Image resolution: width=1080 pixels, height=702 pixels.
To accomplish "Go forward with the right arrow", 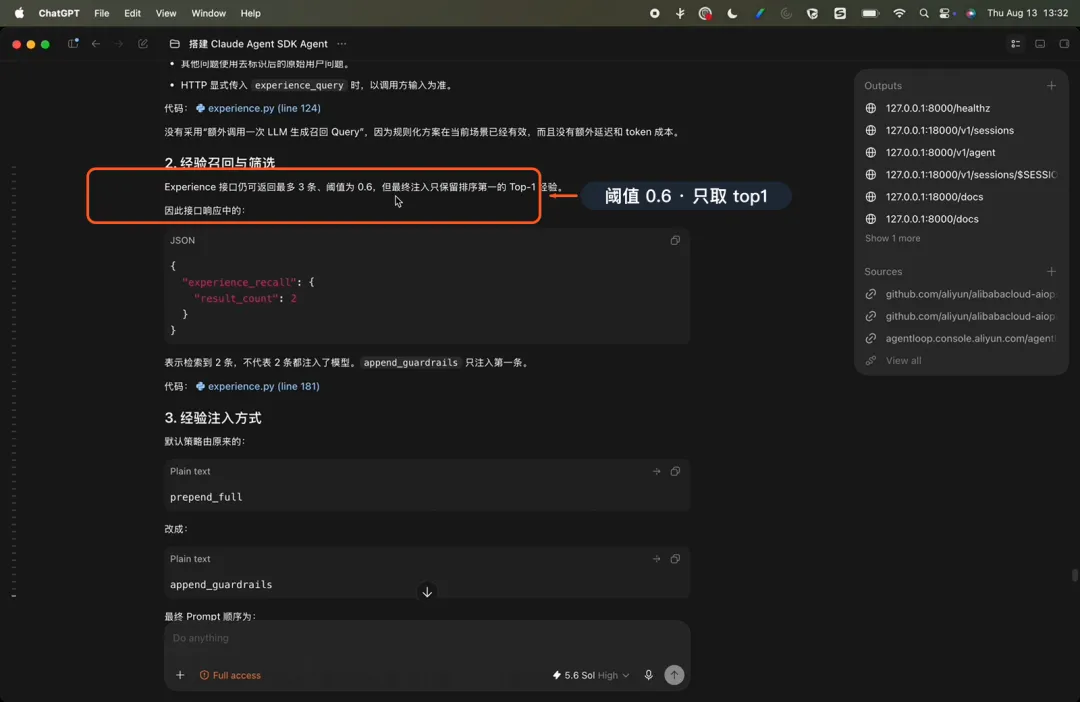I will [x=118, y=43].
